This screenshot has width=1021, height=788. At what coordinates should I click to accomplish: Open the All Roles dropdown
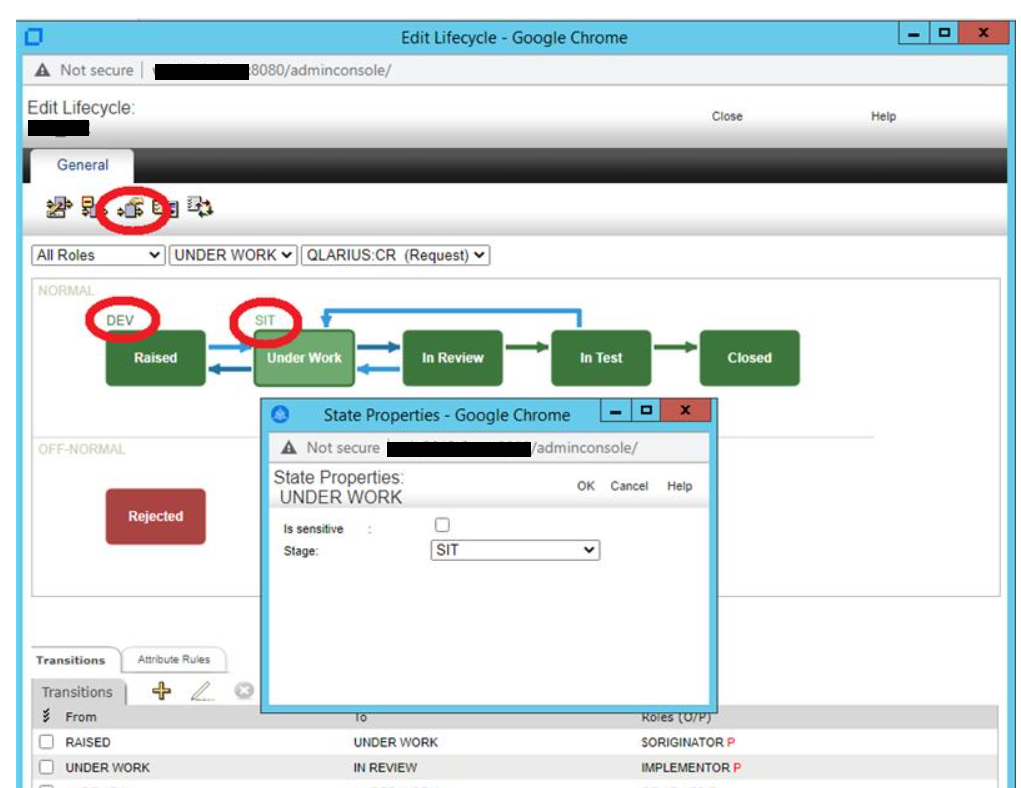point(98,255)
